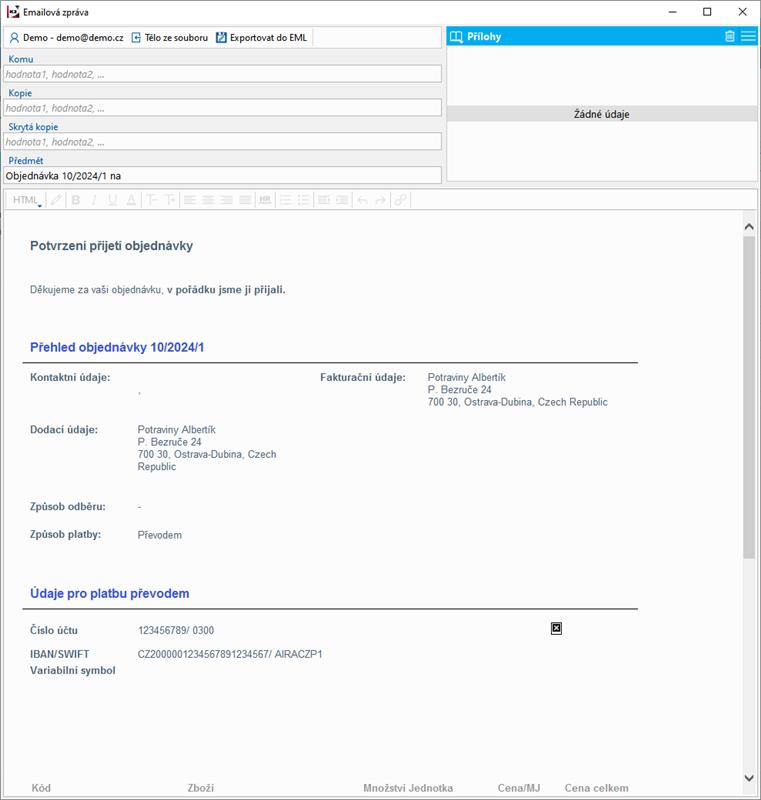Redo the last edit
This screenshot has width=761, height=800.
[380, 200]
